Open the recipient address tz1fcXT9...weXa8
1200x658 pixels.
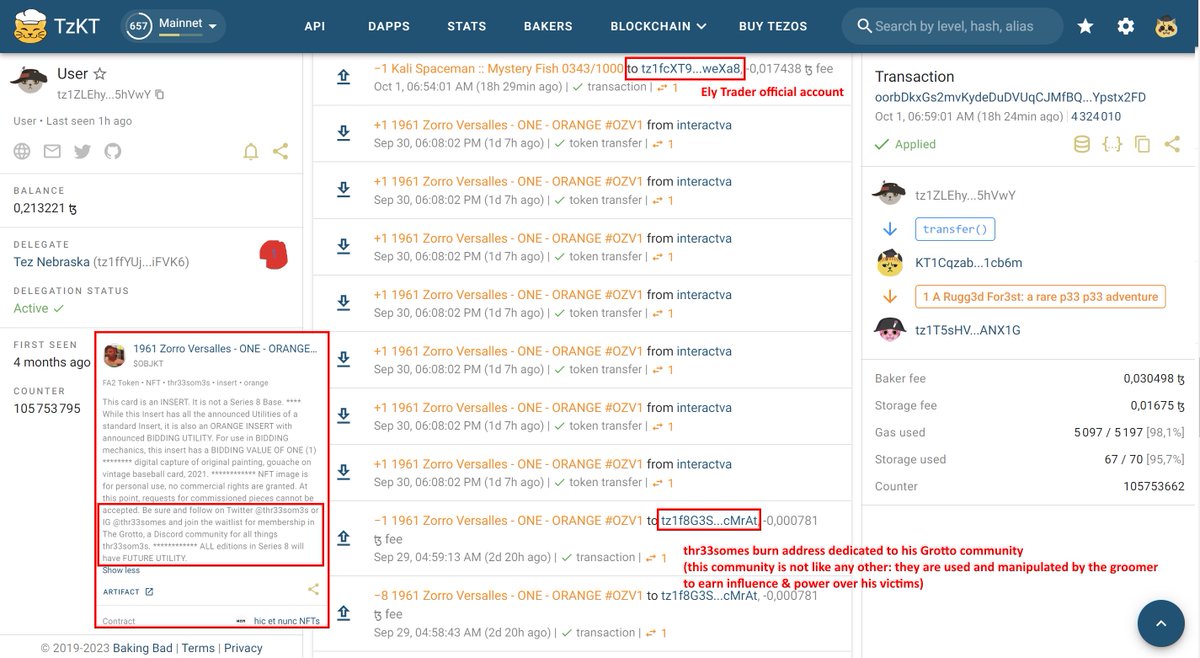click(x=692, y=69)
